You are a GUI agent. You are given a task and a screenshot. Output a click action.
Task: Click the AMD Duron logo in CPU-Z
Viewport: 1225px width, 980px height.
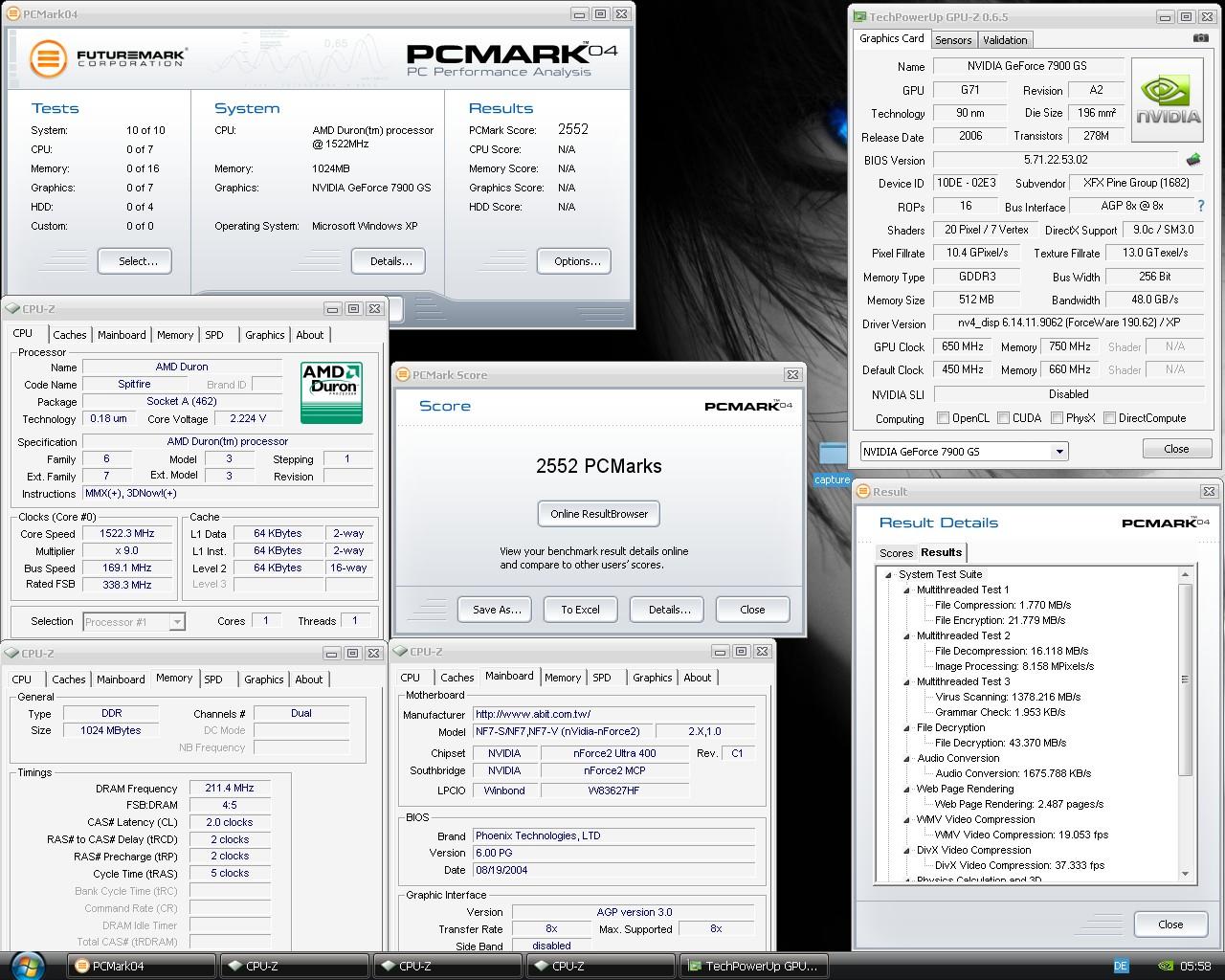pyautogui.click(x=331, y=391)
